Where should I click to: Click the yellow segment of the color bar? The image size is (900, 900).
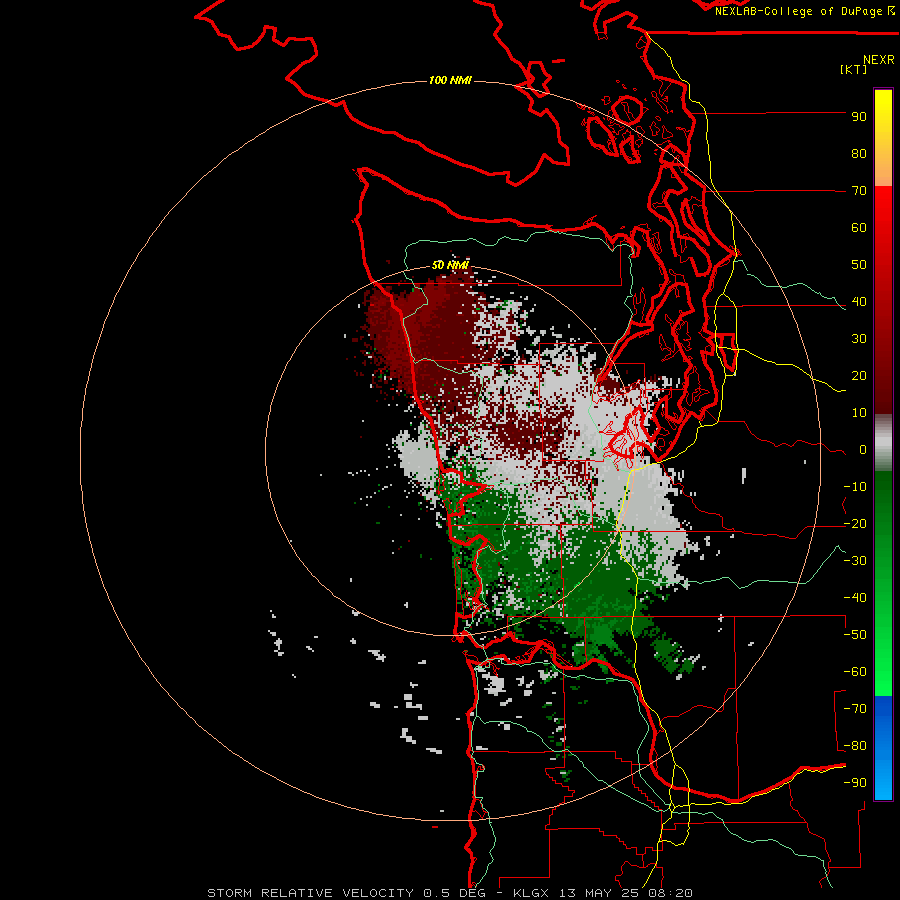pos(883,118)
